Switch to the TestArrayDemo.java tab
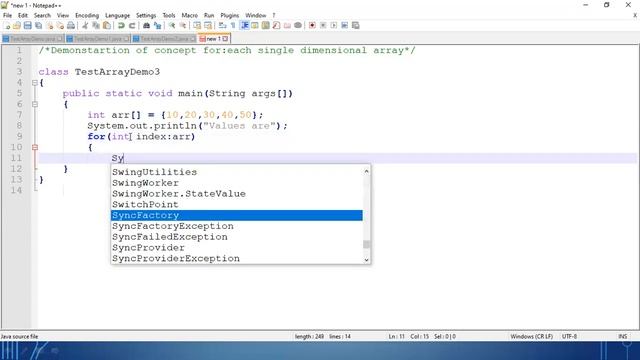The image size is (640, 360). coord(33,39)
